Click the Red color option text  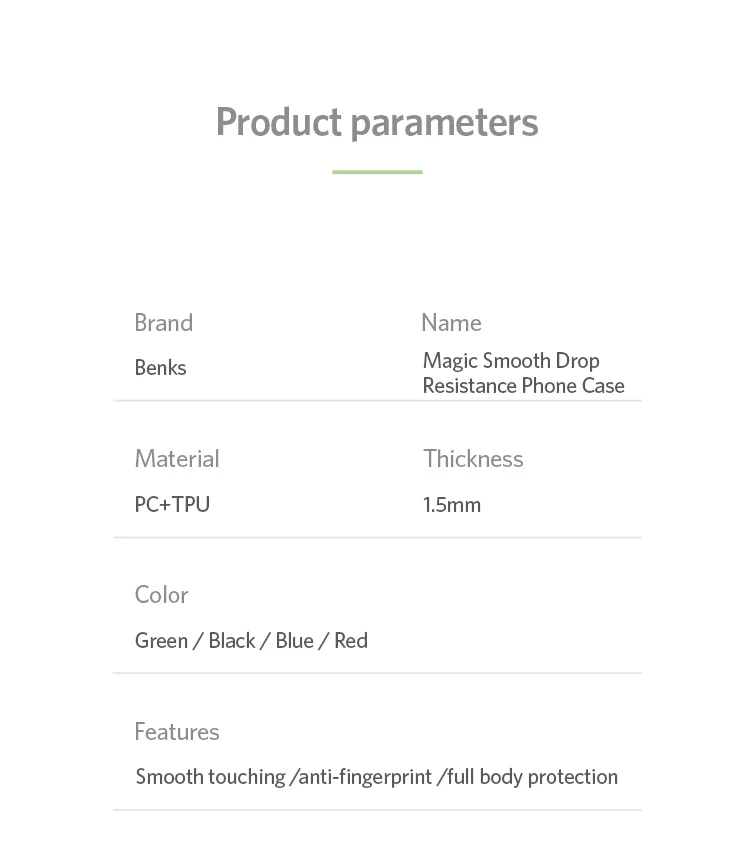point(351,640)
